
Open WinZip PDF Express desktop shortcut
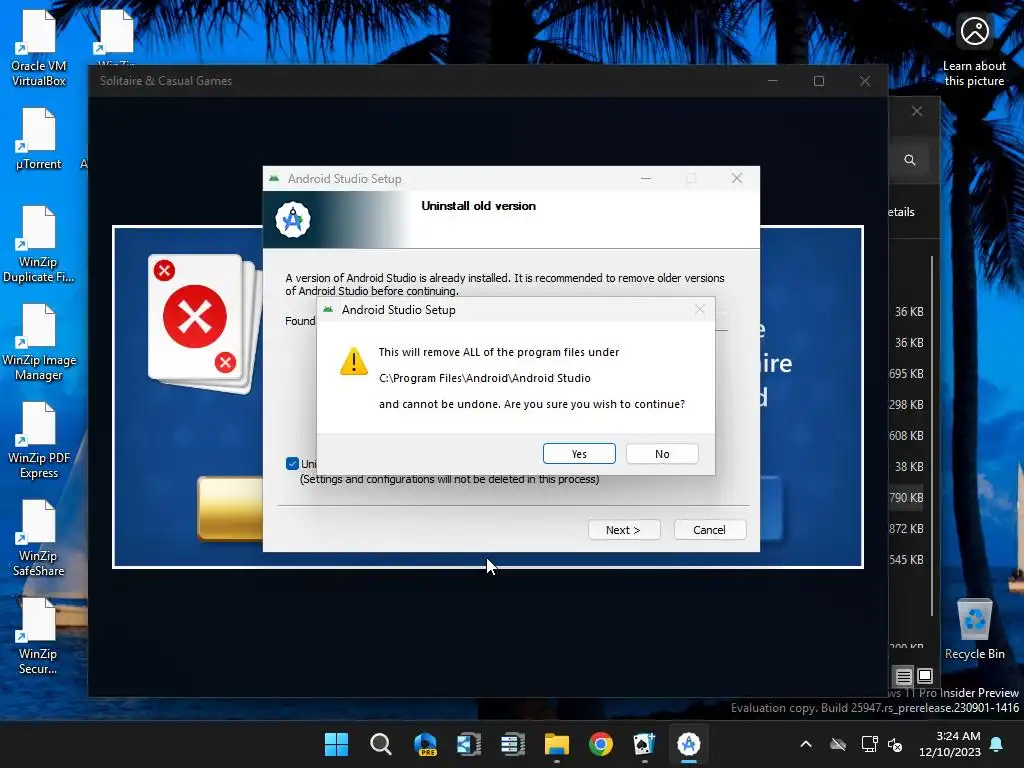39,441
